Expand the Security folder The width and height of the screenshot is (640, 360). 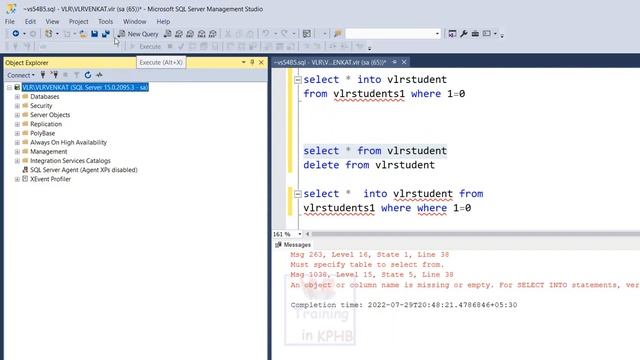[17, 106]
